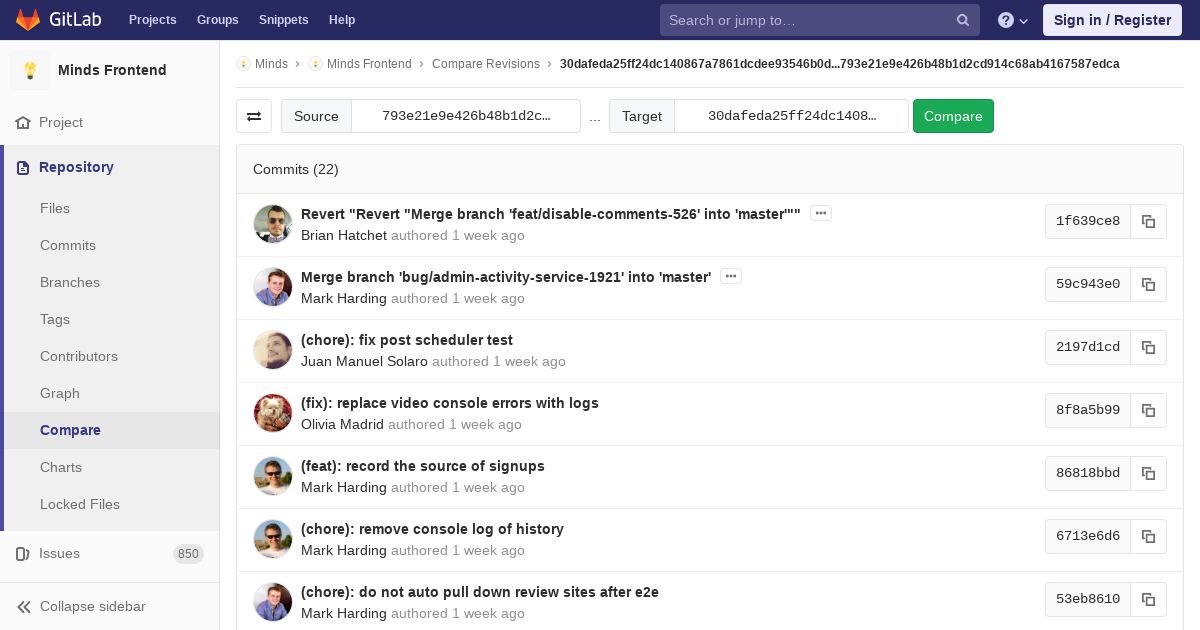Open Groups in top navigation

pyautogui.click(x=217, y=20)
